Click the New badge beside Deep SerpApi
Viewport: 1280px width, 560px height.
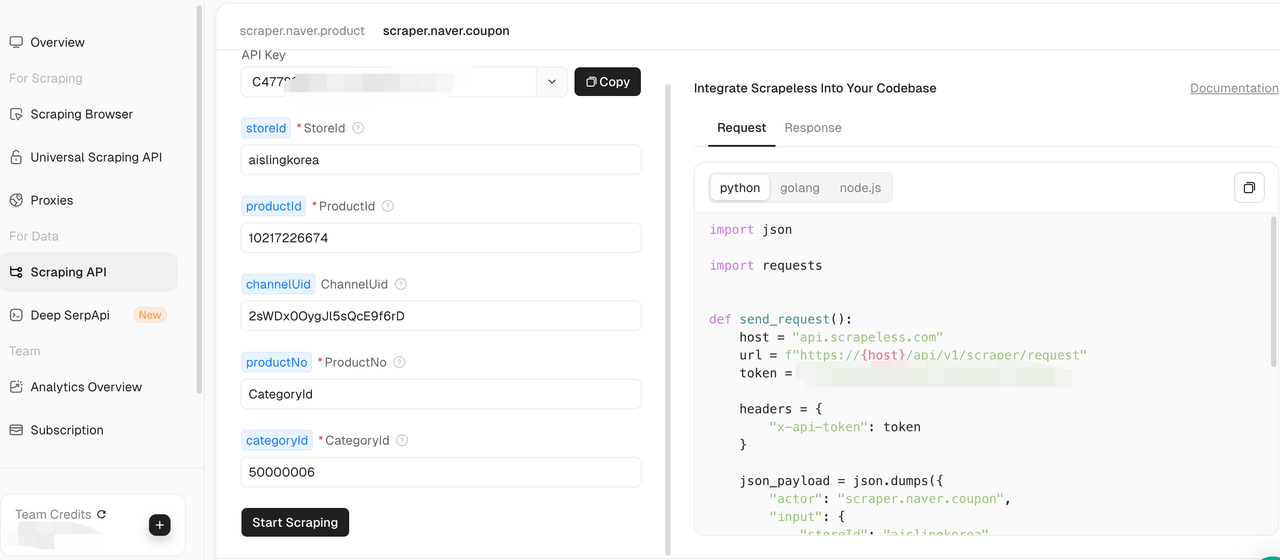point(150,315)
